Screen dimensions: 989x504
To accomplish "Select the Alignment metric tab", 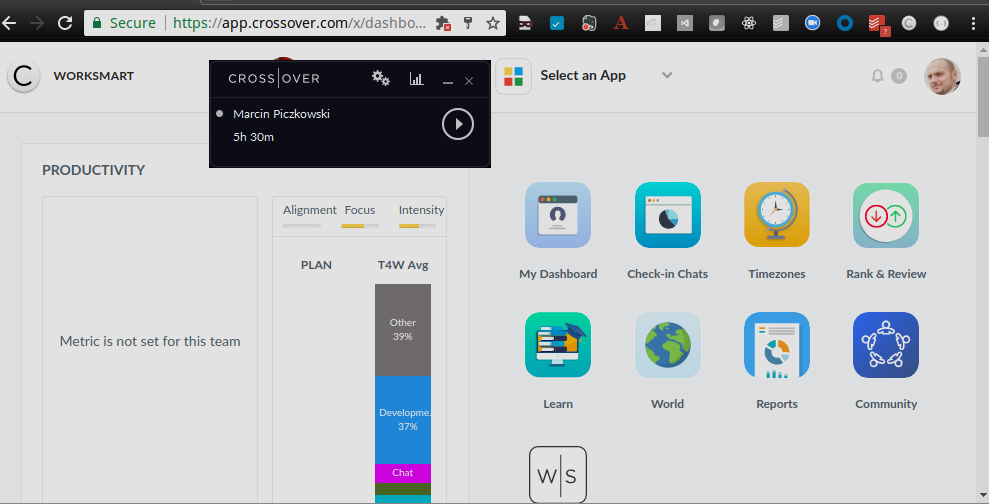I will [309, 211].
